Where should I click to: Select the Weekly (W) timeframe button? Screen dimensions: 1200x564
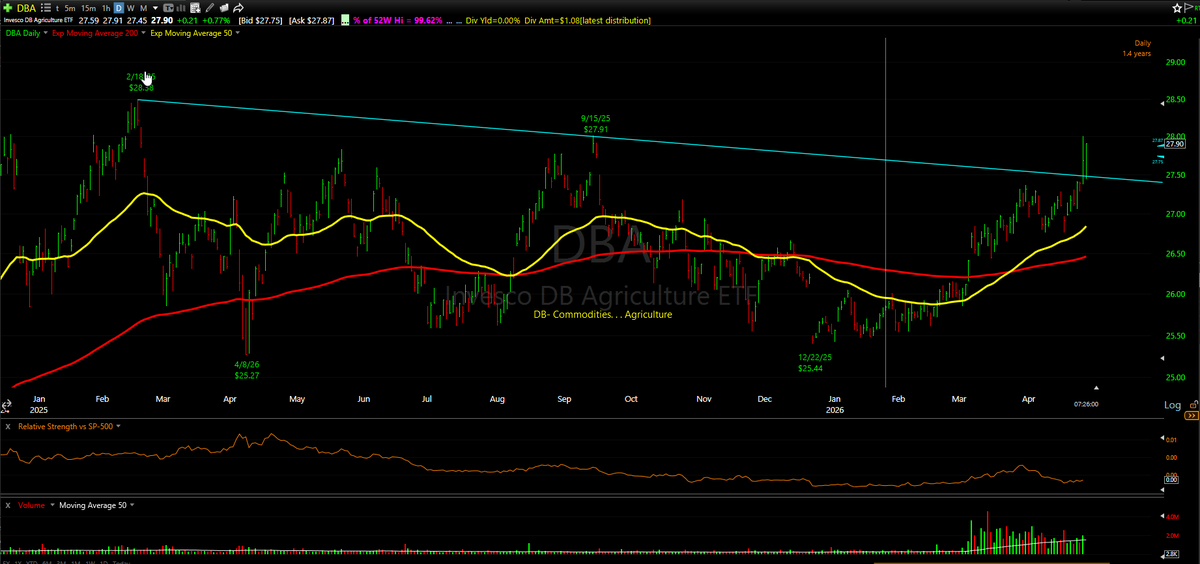(x=131, y=8)
